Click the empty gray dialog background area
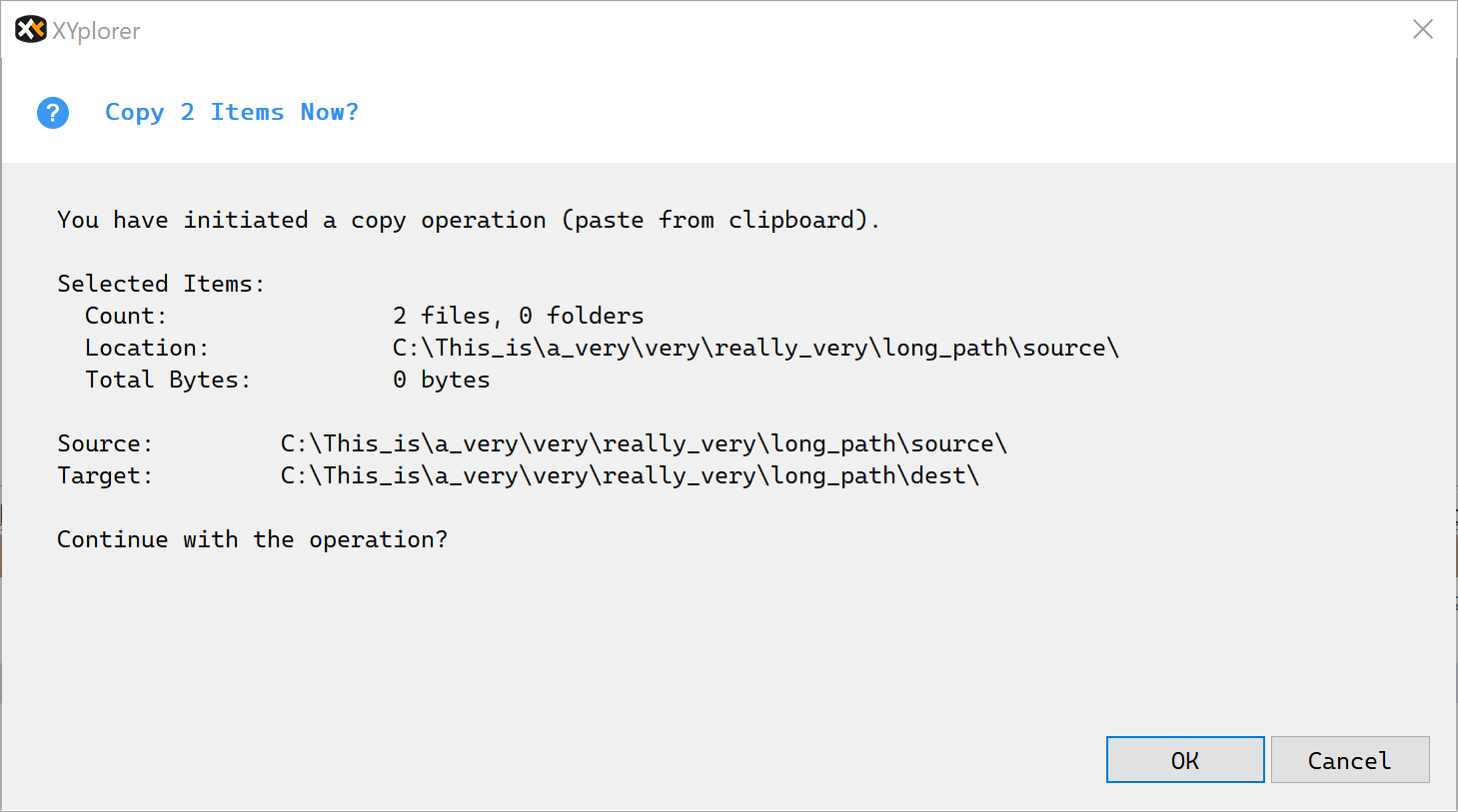The height and width of the screenshot is (812, 1458). [700, 649]
